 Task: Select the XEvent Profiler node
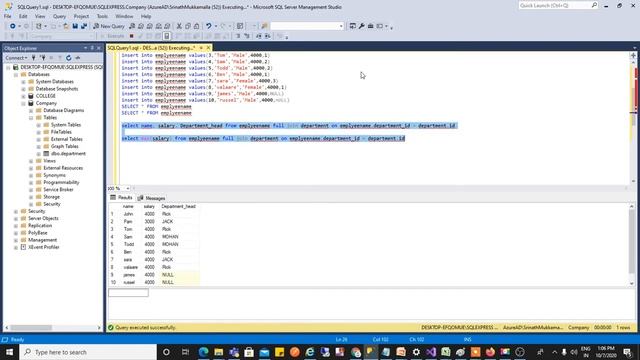(44, 247)
